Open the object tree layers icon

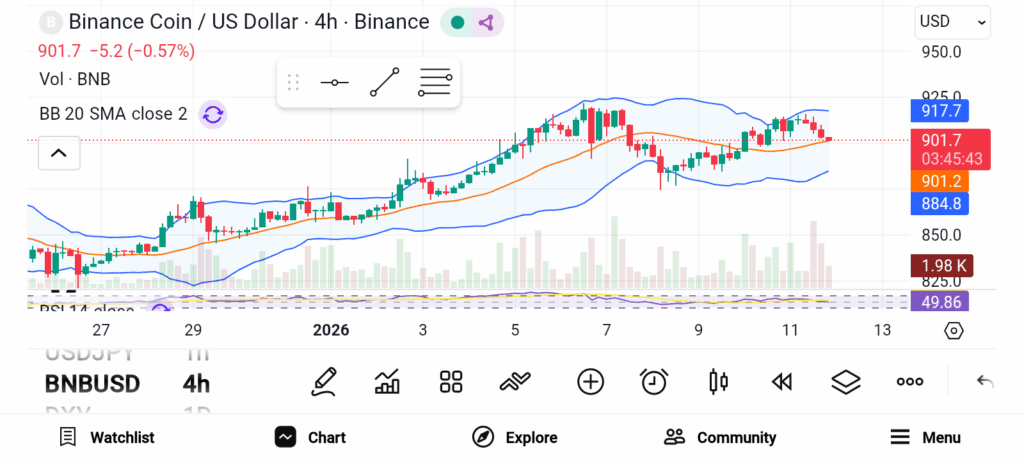(846, 381)
